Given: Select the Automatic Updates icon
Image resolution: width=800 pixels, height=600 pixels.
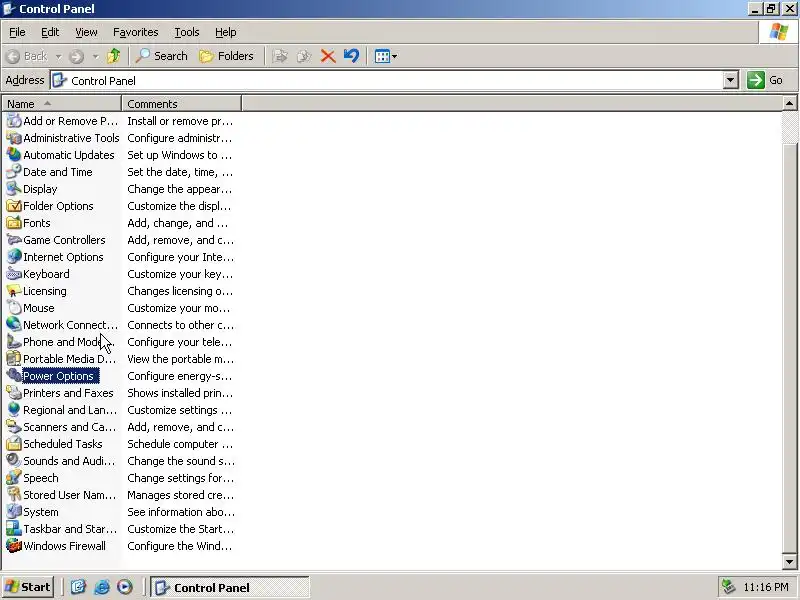Looking at the screenshot, I should pos(14,155).
